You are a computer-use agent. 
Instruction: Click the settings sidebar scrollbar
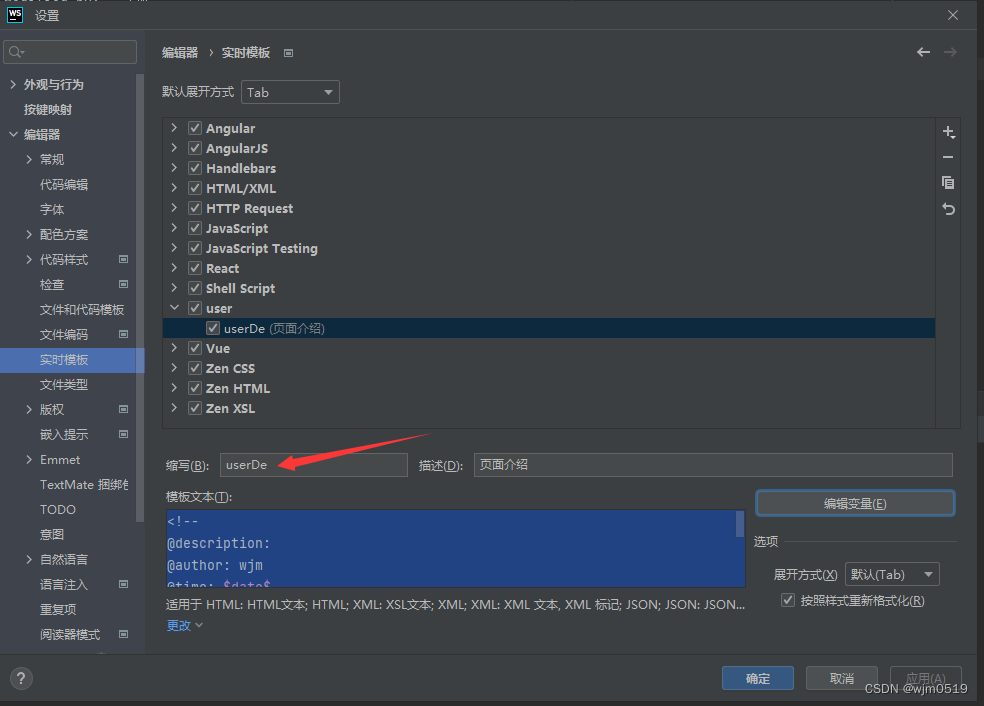(139, 297)
